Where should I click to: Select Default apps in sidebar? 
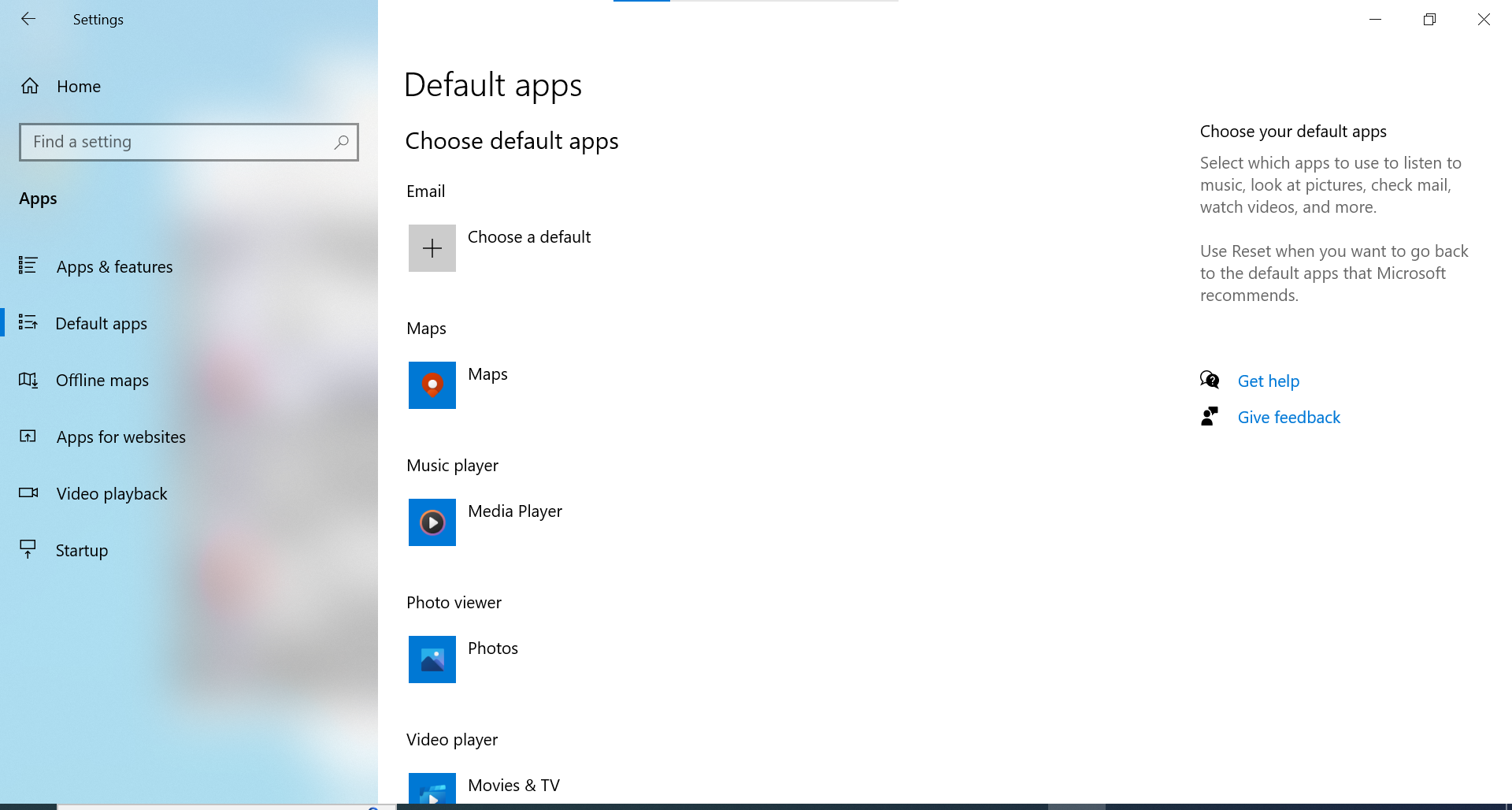pyautogui.click(x=101, y=324)
